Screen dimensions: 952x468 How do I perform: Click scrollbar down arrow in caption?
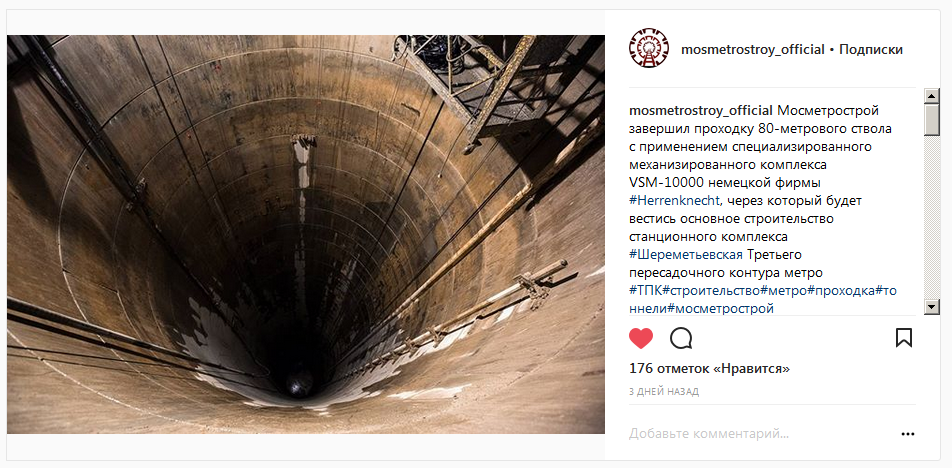pyautogui.click(x=931, y=307)
